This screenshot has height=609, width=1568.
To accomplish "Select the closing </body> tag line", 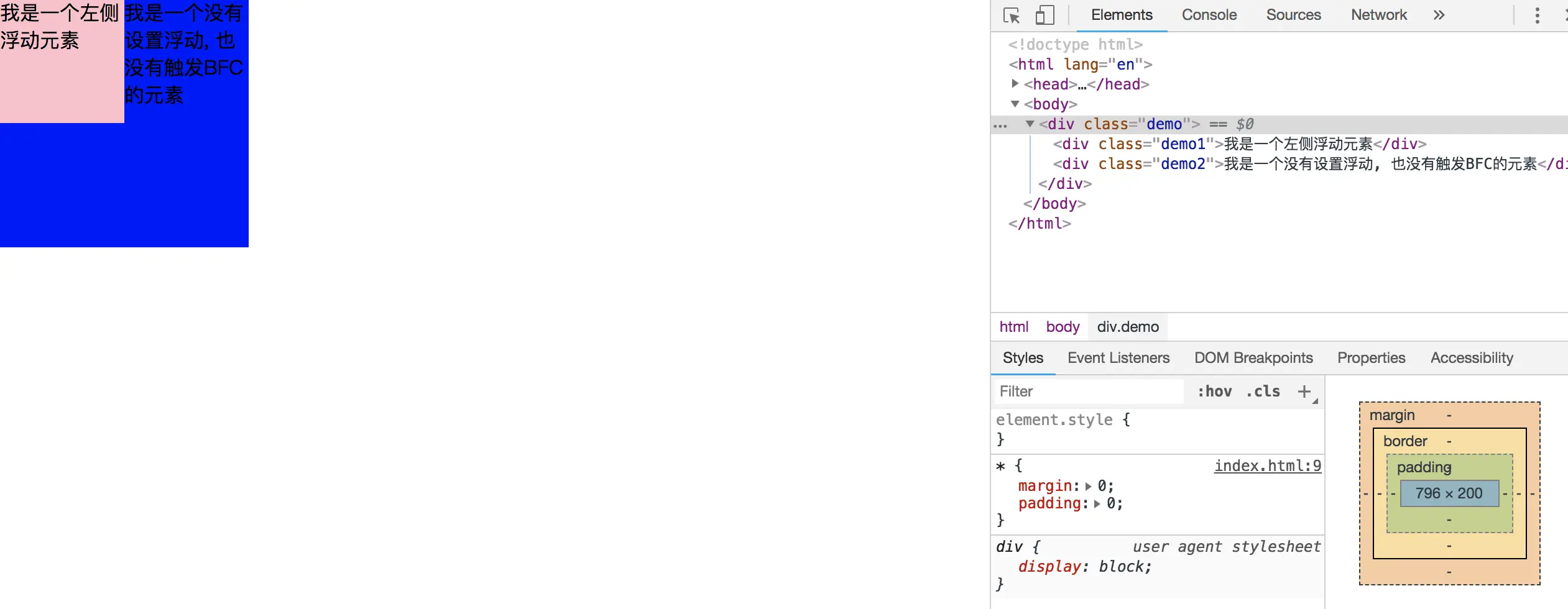I will [1054, 204].
